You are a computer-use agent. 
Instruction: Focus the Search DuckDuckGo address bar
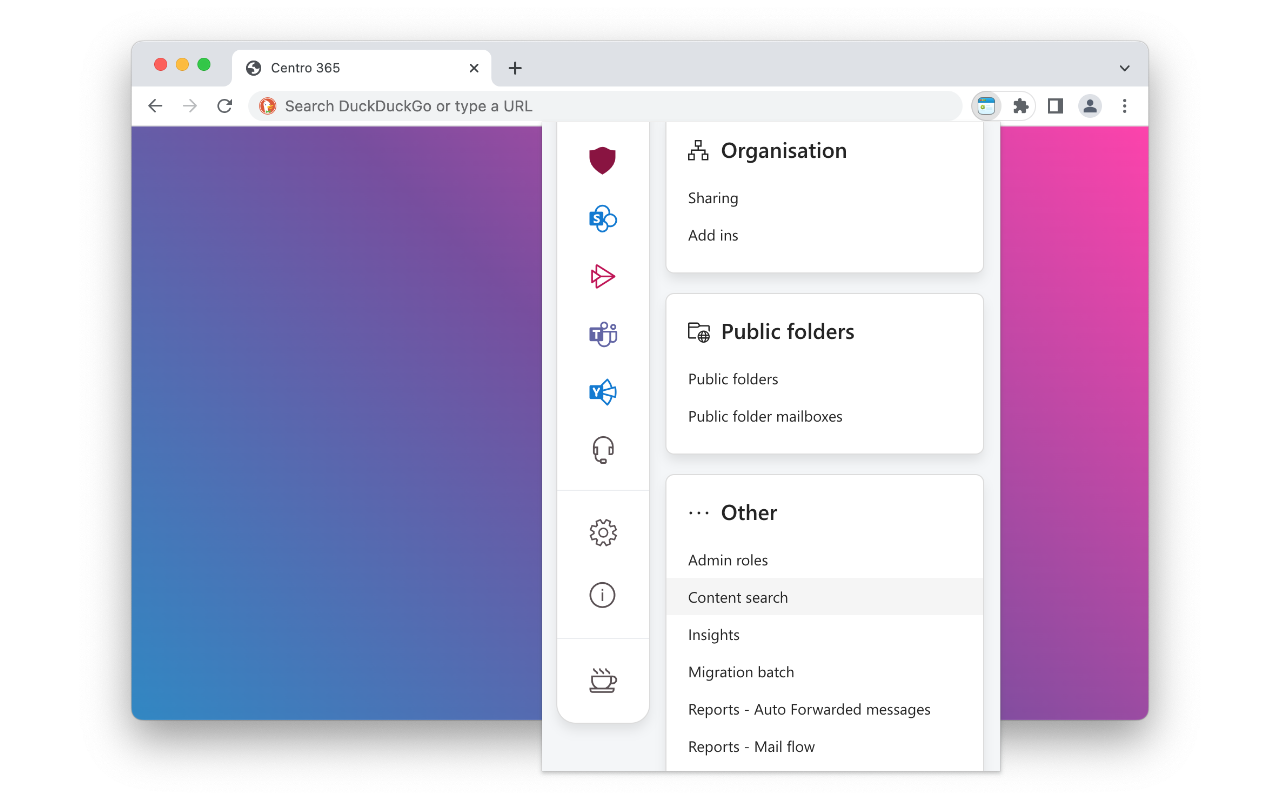click(605, 106)
